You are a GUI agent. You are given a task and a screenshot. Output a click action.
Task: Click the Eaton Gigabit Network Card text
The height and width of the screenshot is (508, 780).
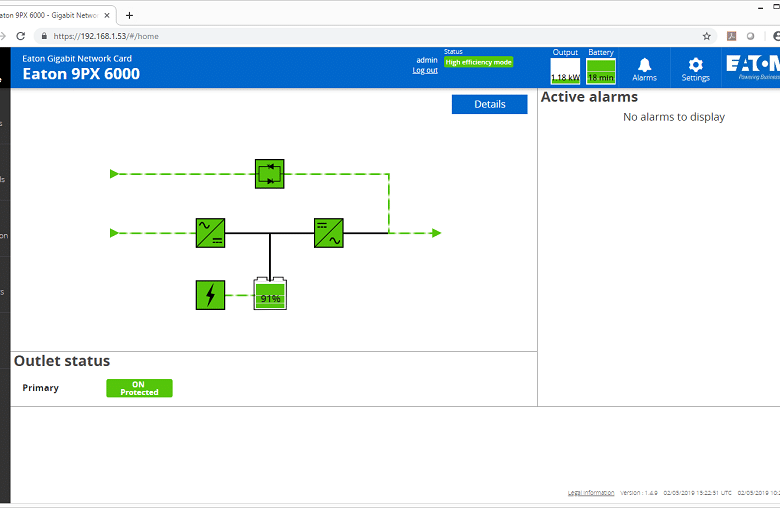77,59
